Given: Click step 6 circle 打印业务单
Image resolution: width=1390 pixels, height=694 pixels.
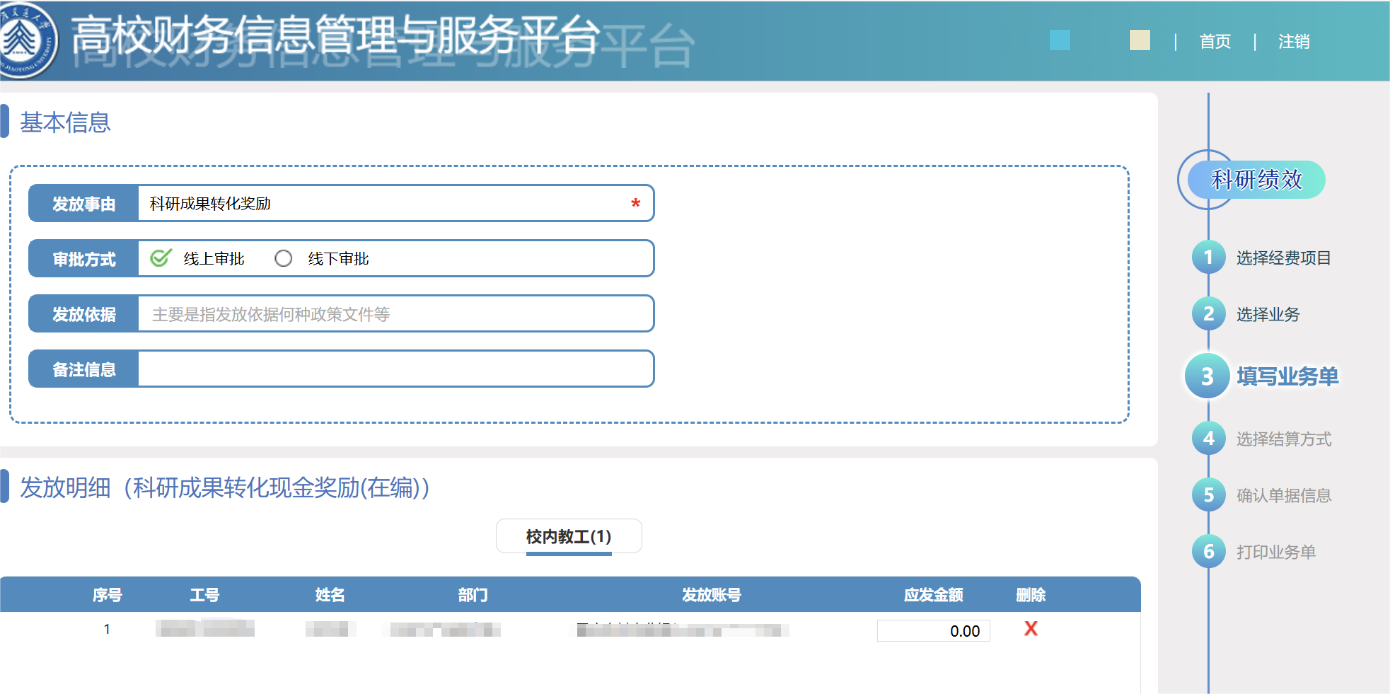Looking at the screenshot, I should [x=1208, y=551].
